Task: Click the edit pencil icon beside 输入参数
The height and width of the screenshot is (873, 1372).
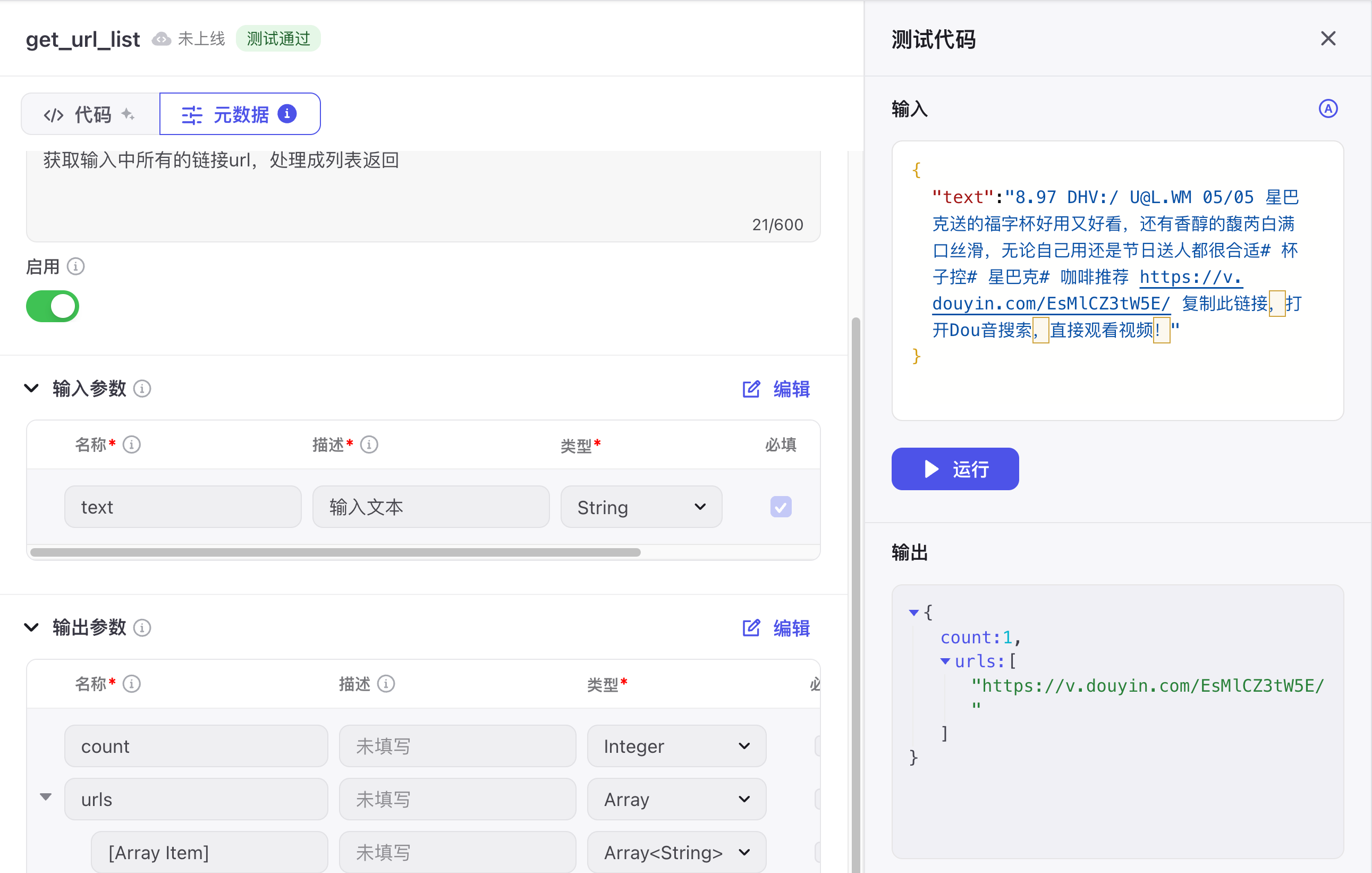Action: pos(751,389)
